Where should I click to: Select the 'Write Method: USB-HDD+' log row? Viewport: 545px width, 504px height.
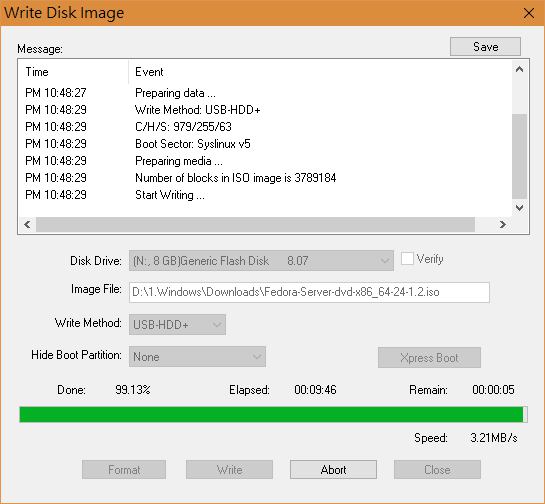pos(266,110)
